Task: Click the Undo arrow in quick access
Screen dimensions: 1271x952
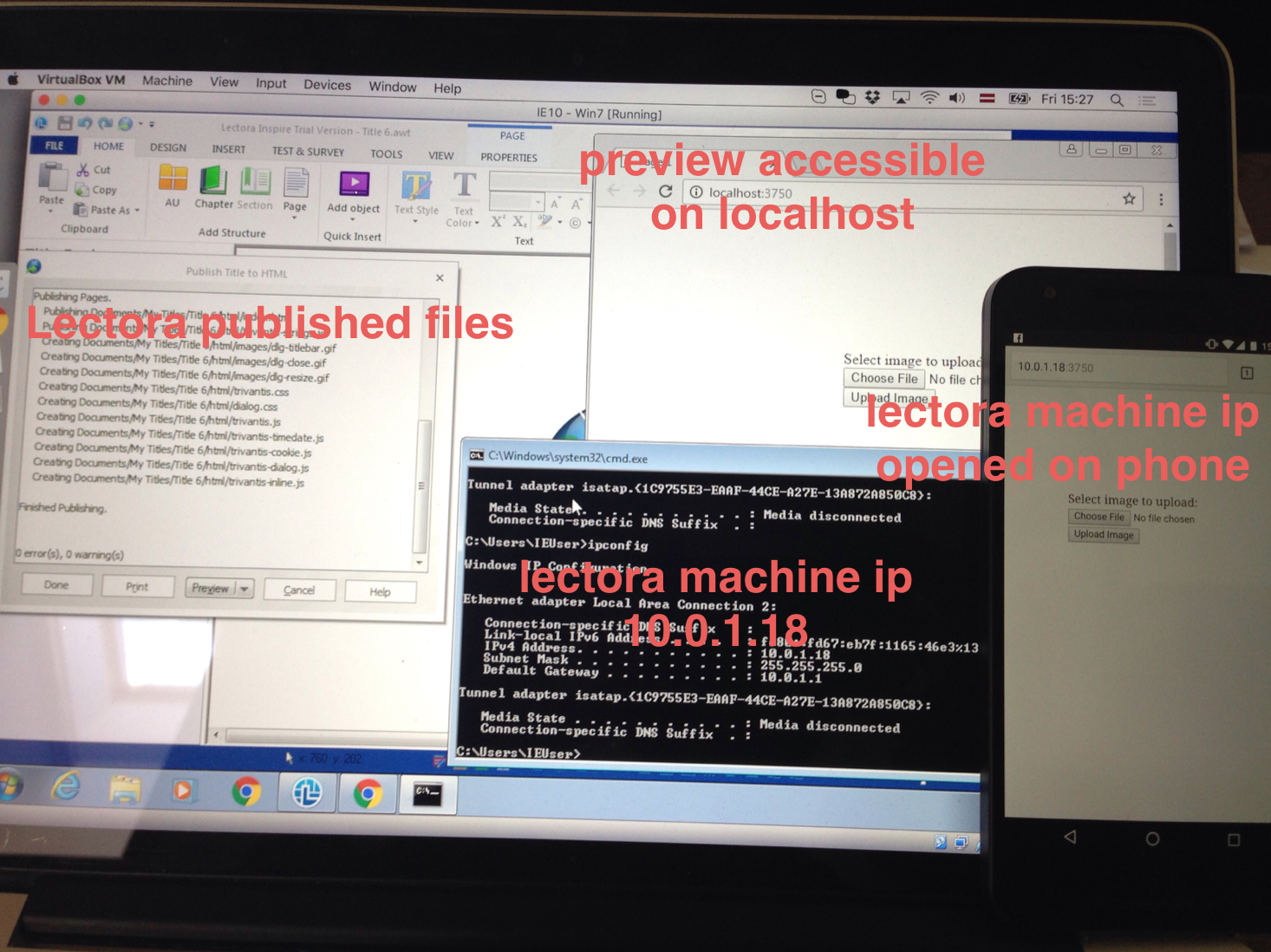Action: [85, 124]
